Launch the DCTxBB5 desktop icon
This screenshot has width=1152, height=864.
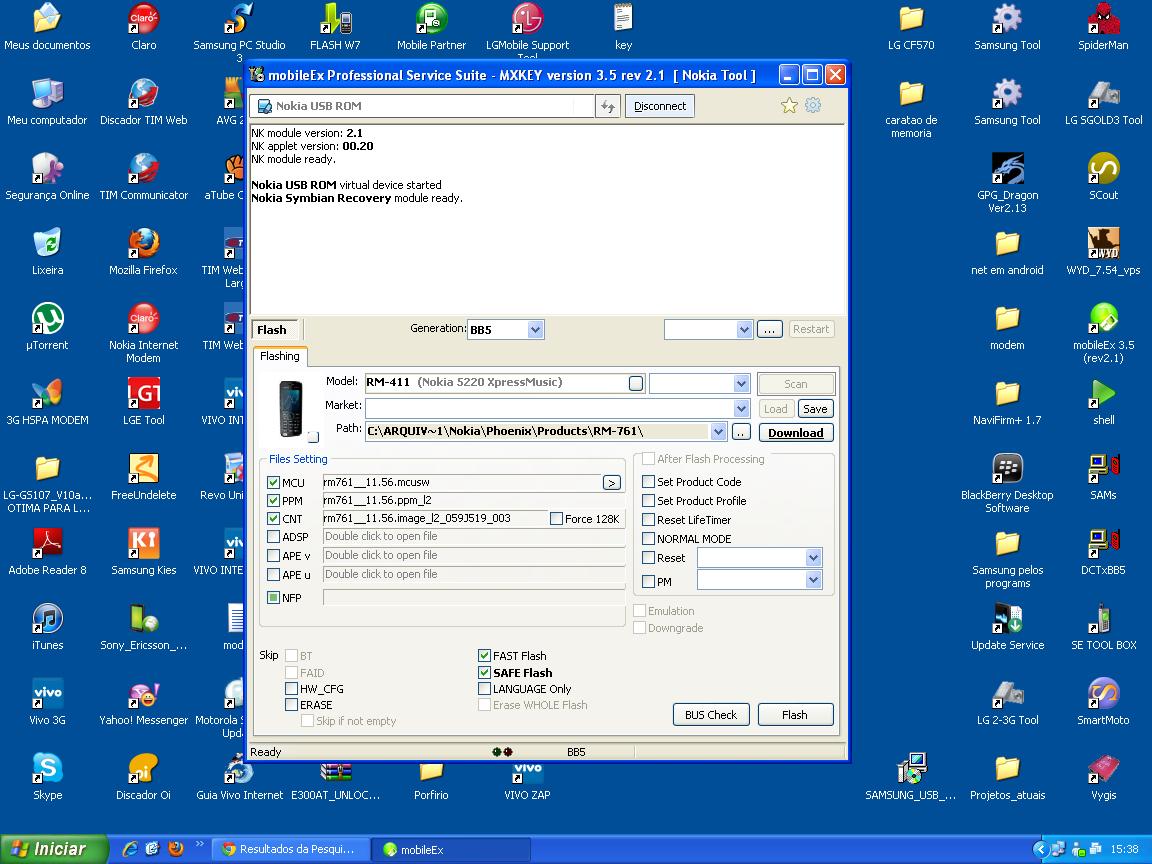pyautogui.click(x=1104, y=550)
